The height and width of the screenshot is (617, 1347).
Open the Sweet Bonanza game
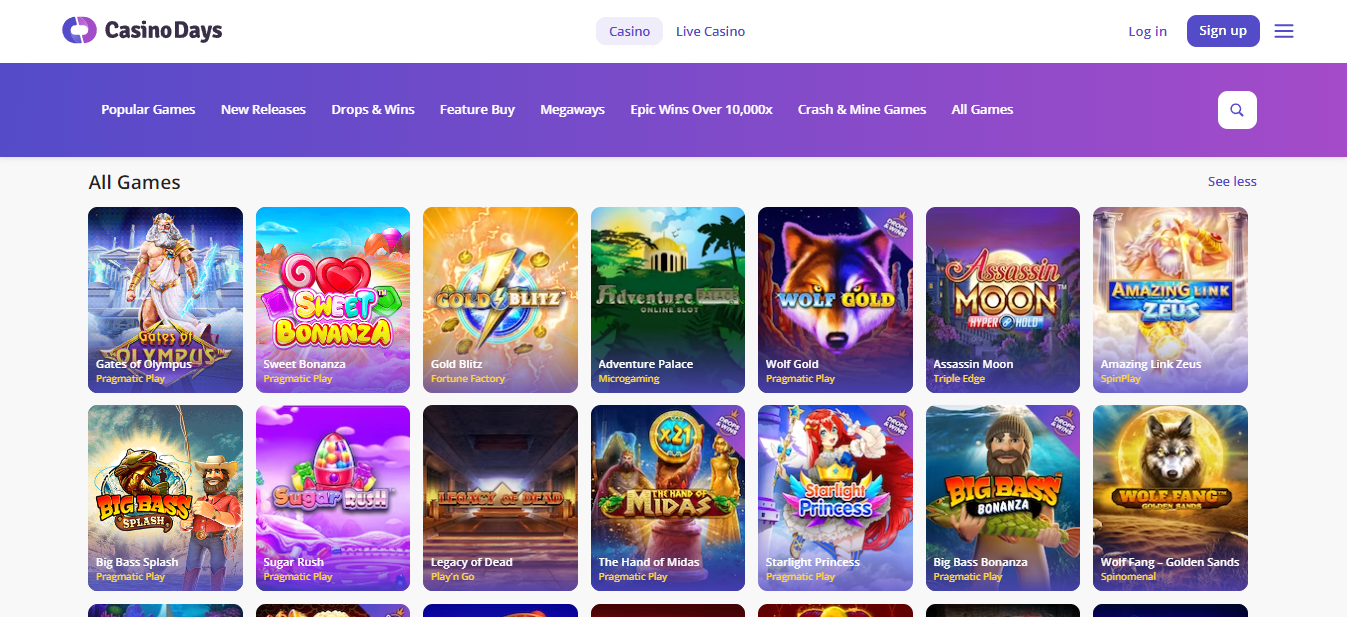point(333,300)
